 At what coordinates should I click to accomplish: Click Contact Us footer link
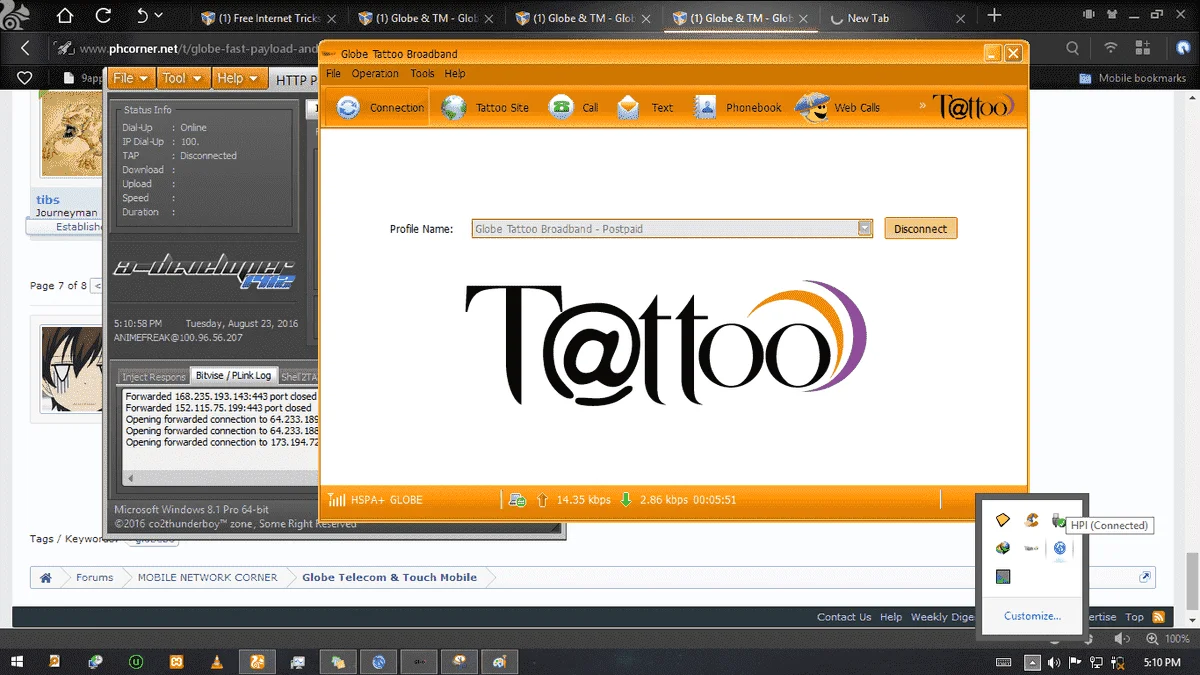844,617
